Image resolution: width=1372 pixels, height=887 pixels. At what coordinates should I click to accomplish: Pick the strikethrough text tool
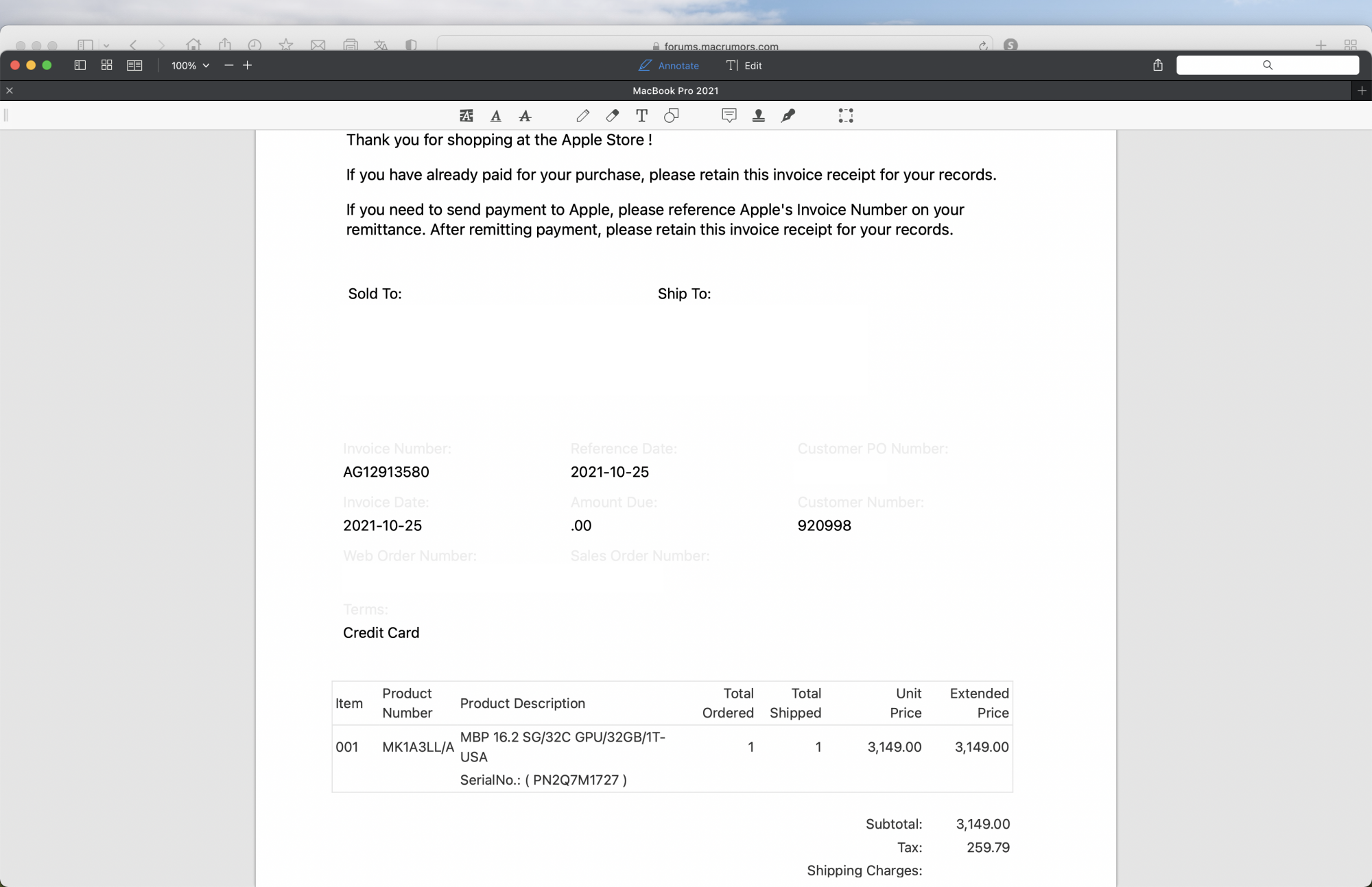(525, 116)
